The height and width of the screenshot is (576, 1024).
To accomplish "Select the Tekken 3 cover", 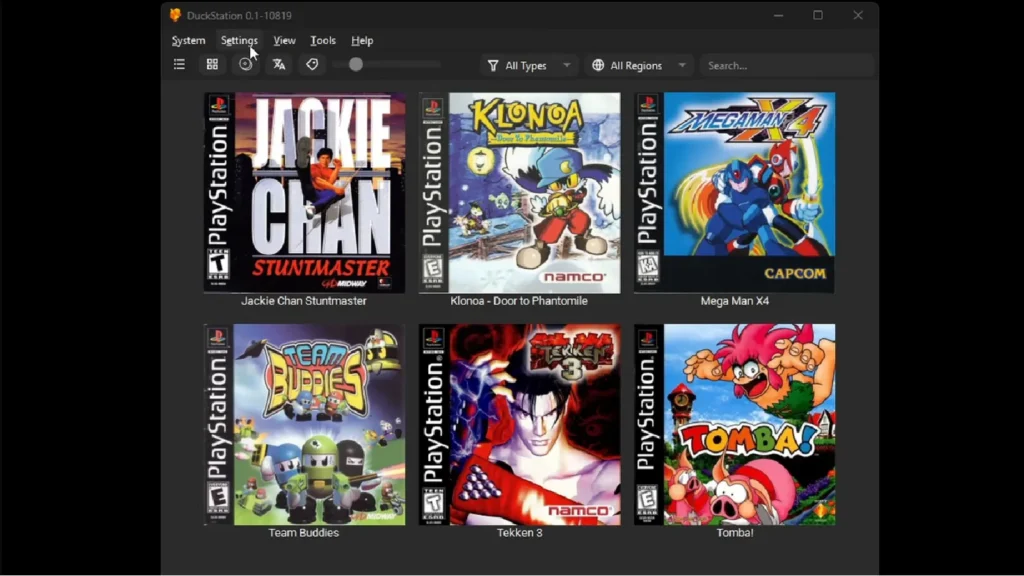I will [520, 424].
